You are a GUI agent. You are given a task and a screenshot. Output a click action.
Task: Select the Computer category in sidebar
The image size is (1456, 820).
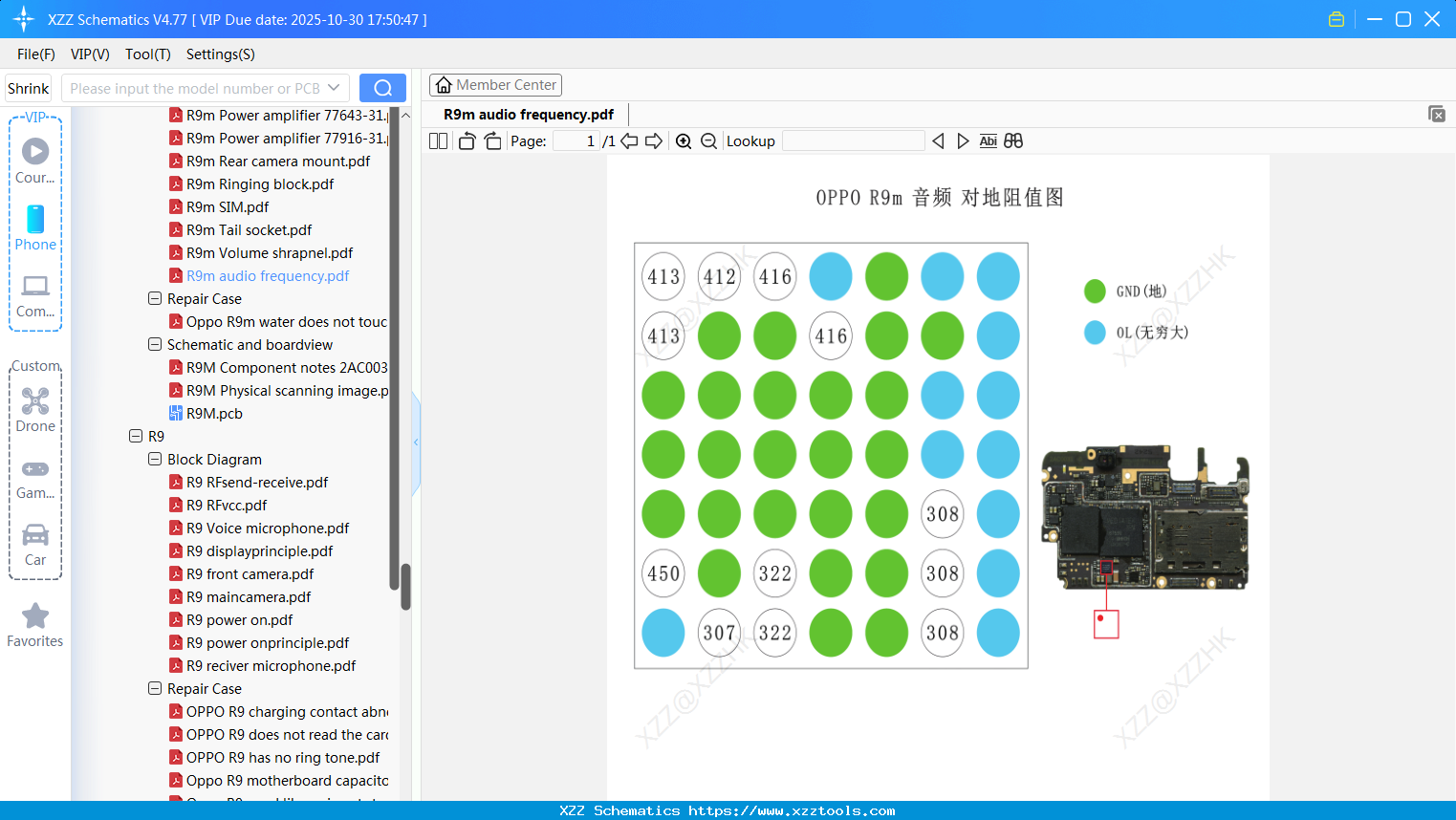[35, 295]
